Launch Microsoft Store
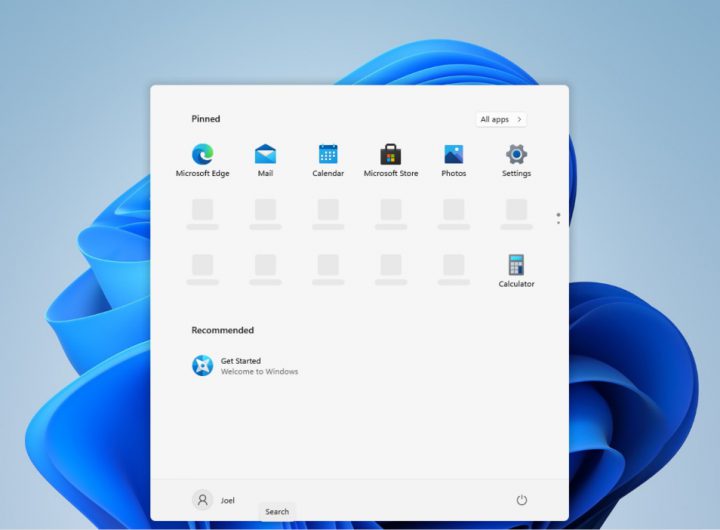This screenshot has width=720, height=530. click(391, 155)
